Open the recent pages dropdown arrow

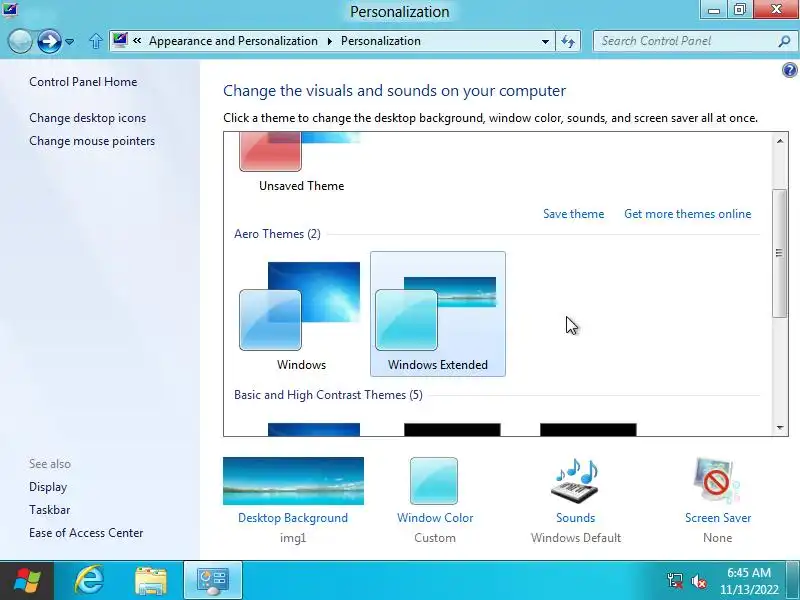[69, 41]
